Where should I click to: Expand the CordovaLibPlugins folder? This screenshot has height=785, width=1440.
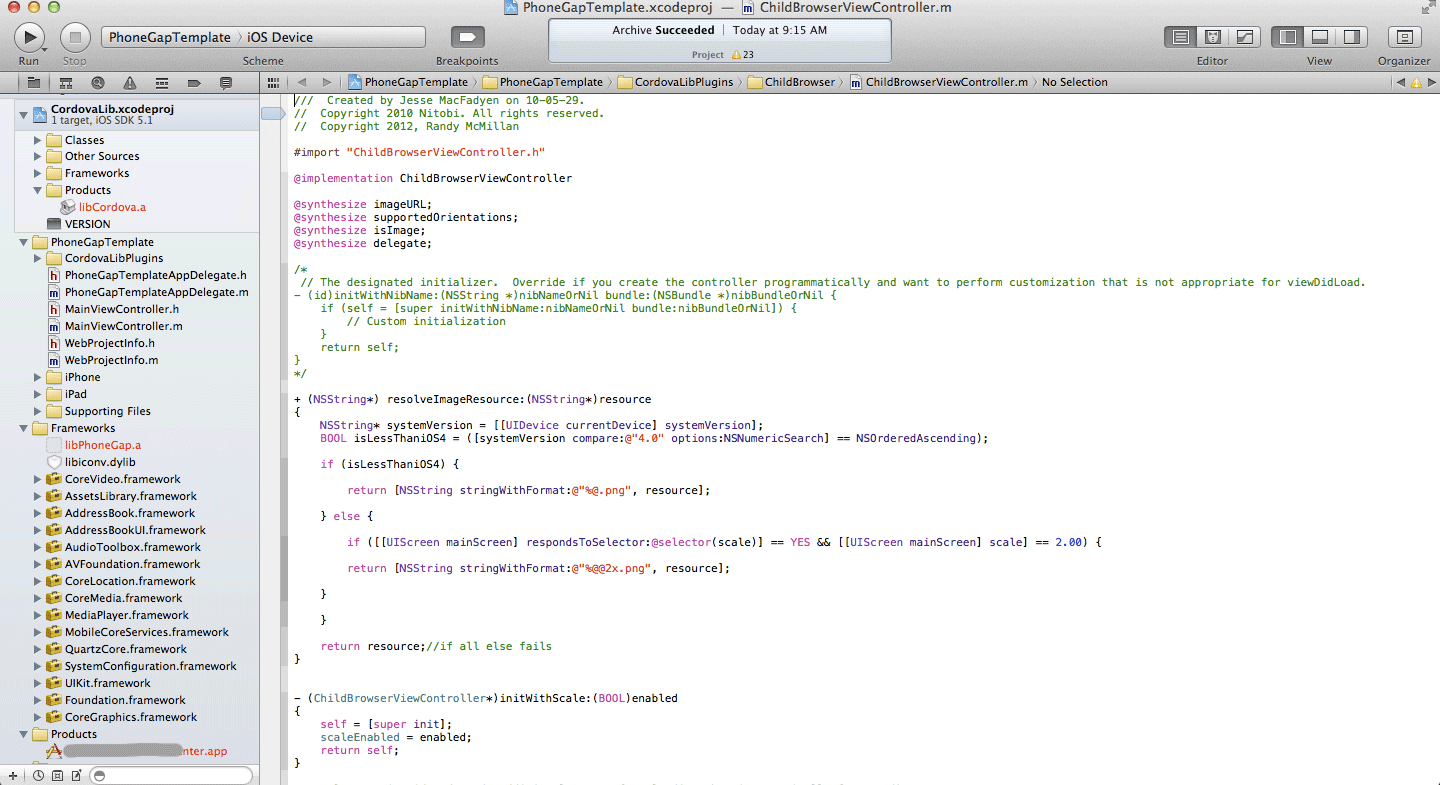[x=38, y=258]
